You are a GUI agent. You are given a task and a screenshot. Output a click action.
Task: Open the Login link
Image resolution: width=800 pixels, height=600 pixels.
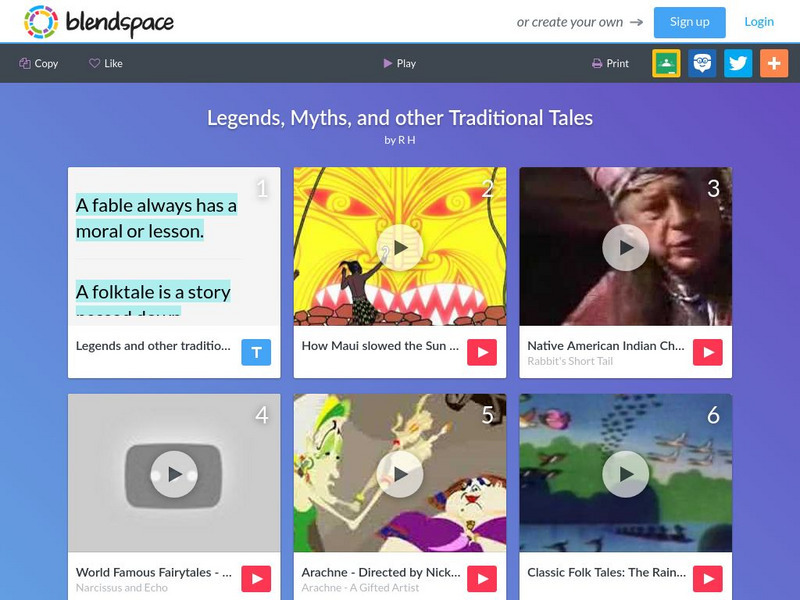759,21
